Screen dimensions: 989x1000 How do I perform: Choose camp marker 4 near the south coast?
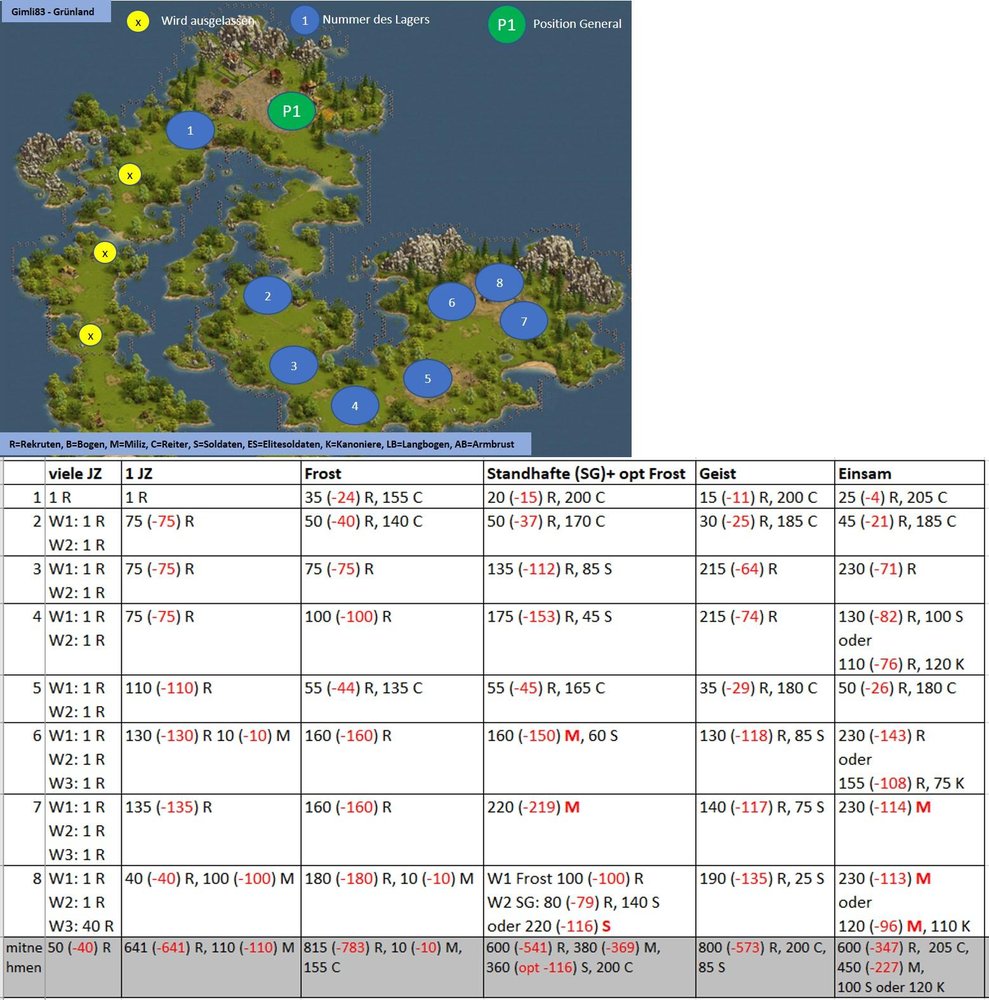pyautogui.click(x=355, y=405)
